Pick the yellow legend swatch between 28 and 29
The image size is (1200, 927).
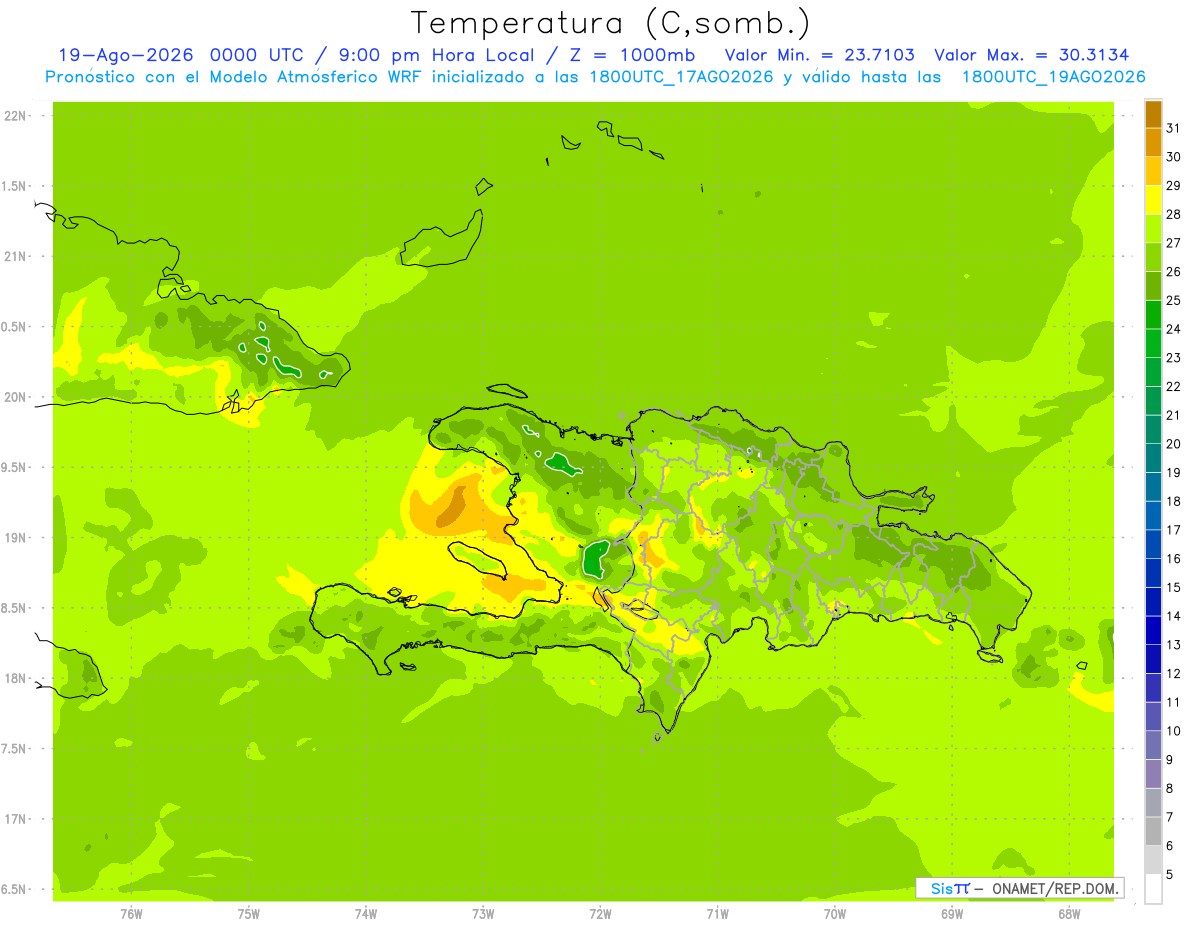1153,200
